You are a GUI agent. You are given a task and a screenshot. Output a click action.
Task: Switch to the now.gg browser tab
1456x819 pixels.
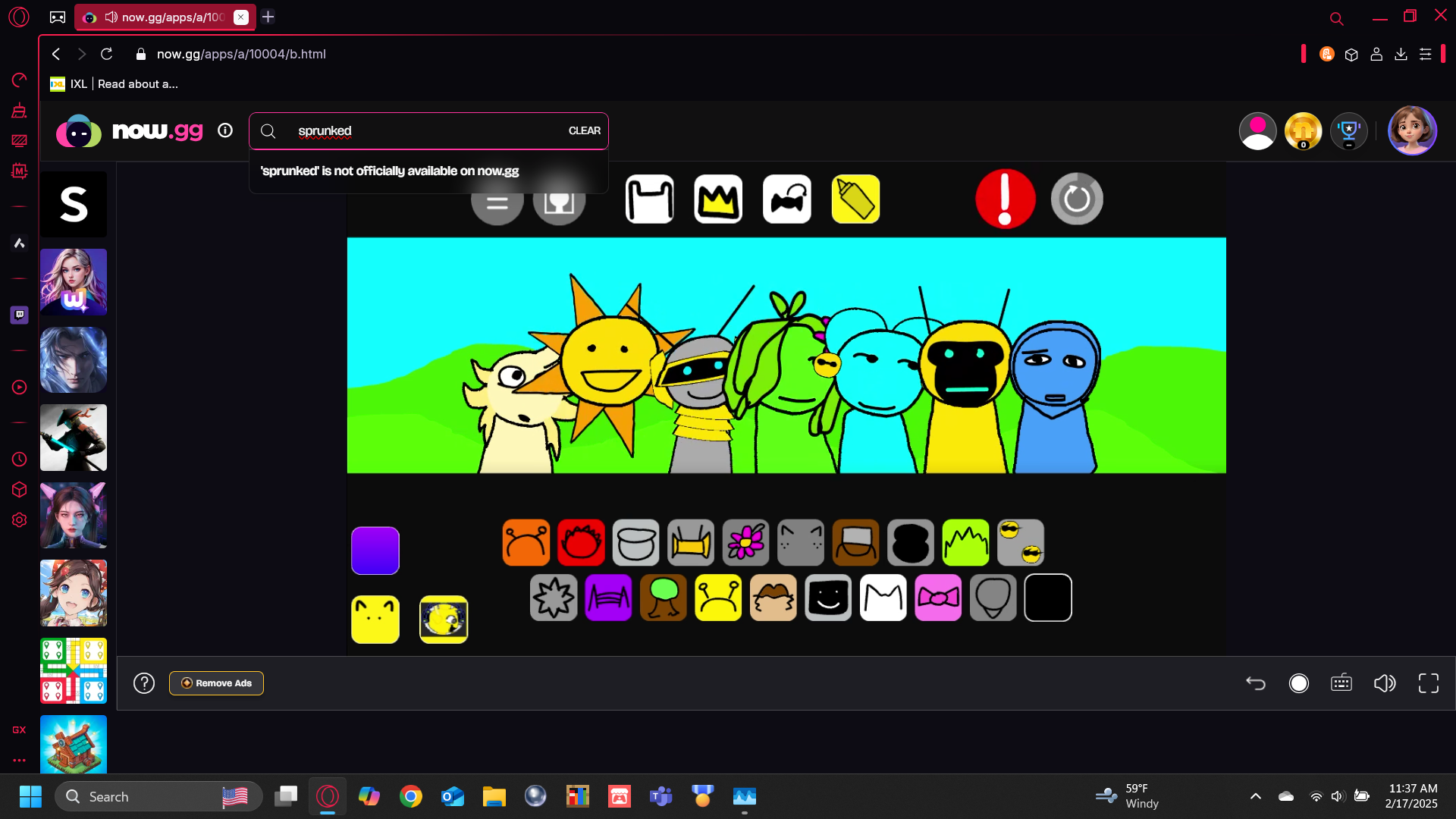pyautogui.click(x=165, y=17)
